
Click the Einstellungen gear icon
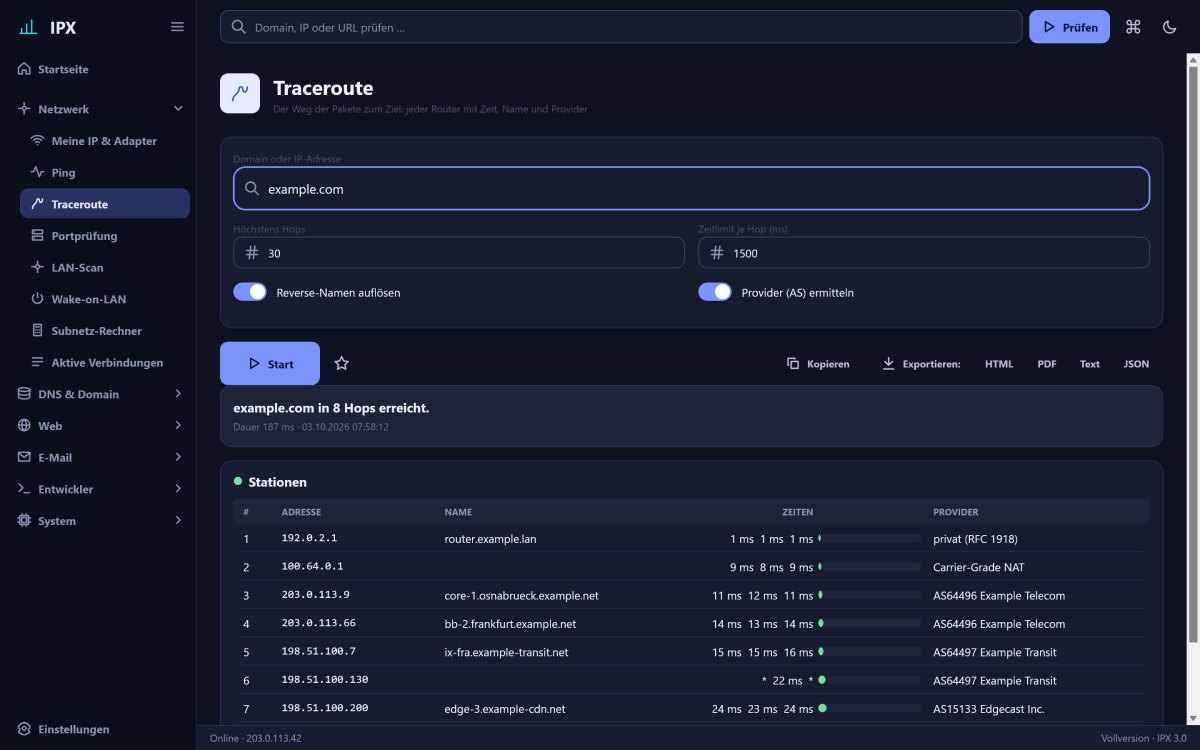pos(25,729)
